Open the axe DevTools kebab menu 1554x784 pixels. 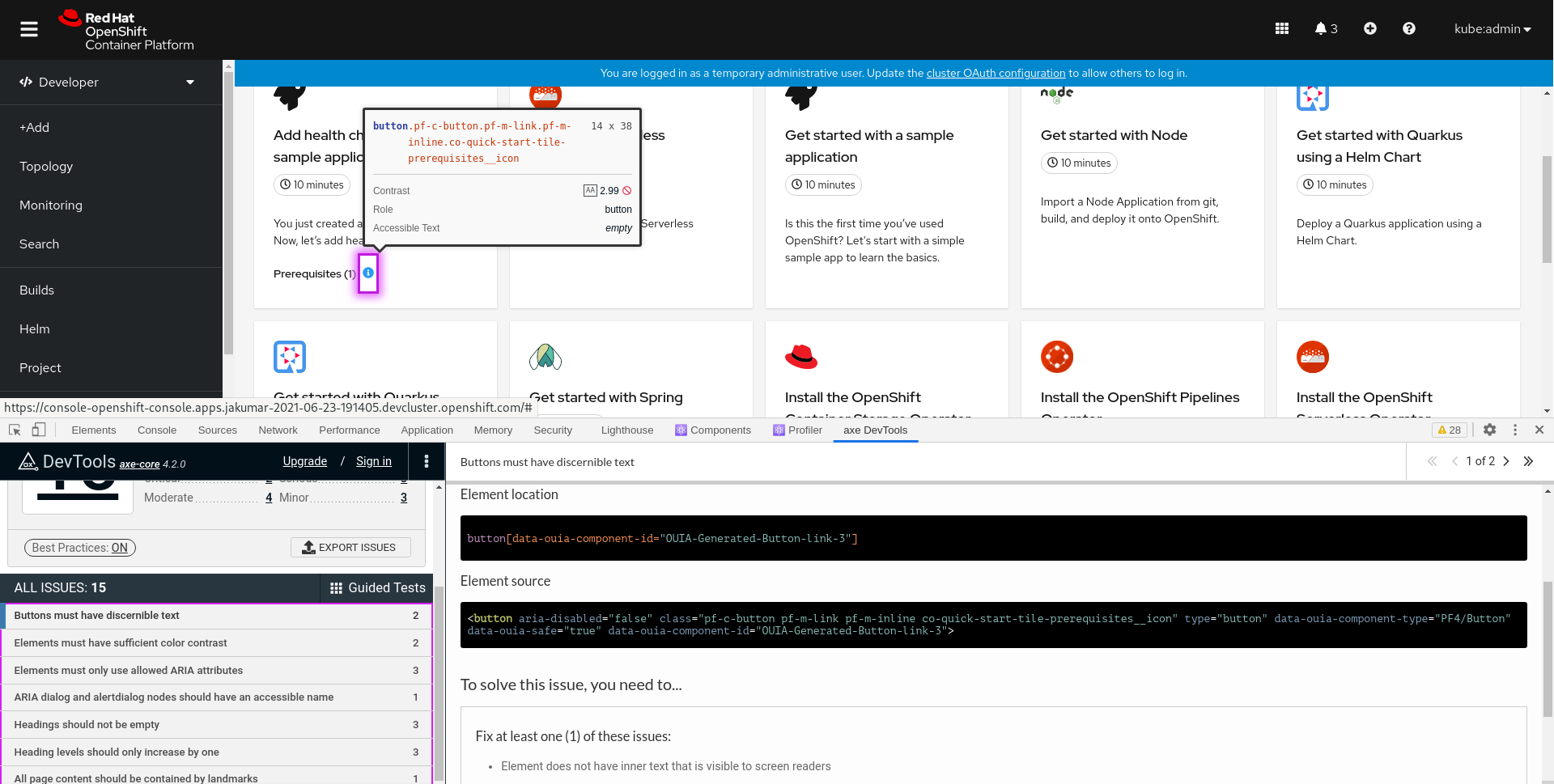point(427,461)
